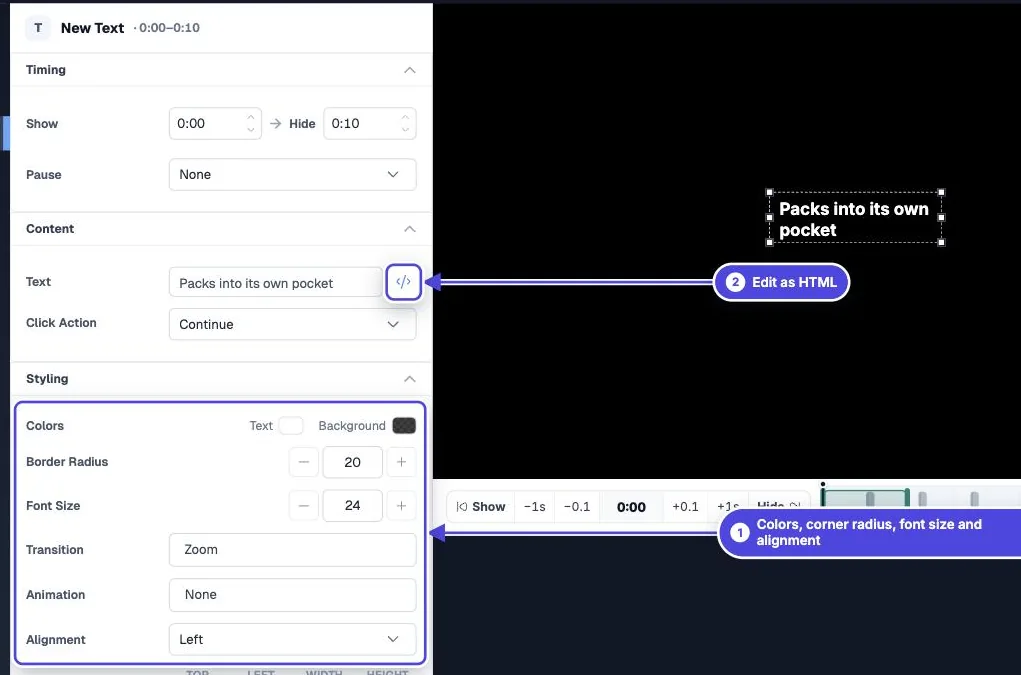Decrease the Border Radius value
This screenshot has height=675, width=1021.
[303, 462]
